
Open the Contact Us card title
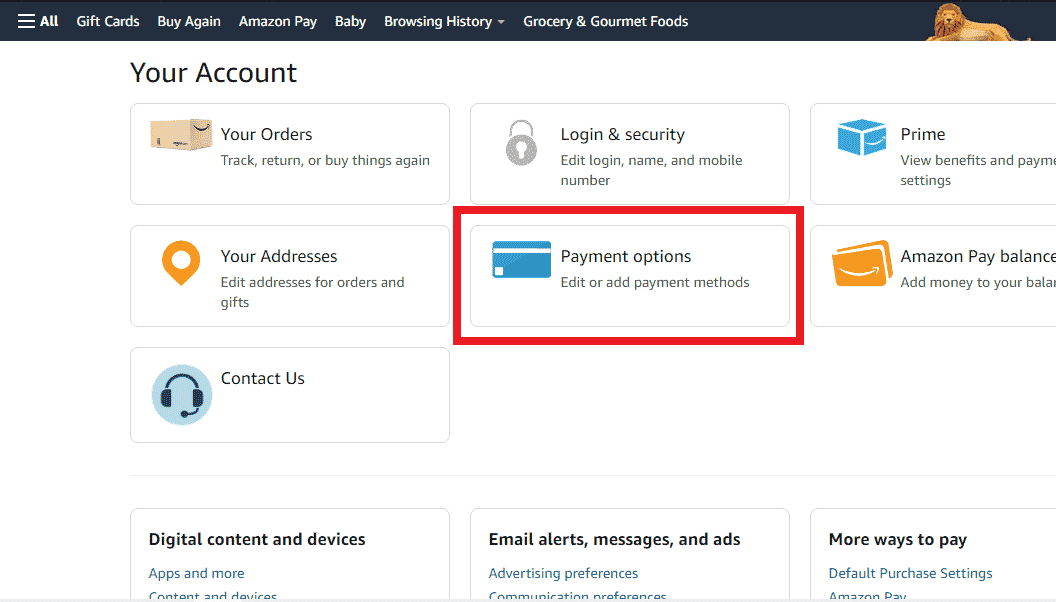(263, 378)
